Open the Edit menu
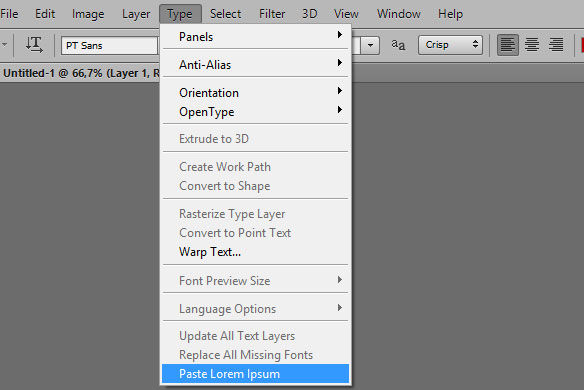Screen dimensions: 584x390 (x=45, y=14)
